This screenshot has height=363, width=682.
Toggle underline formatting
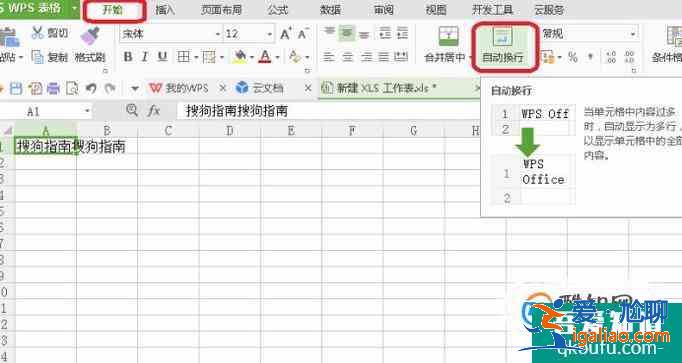(x=162, y=57)
